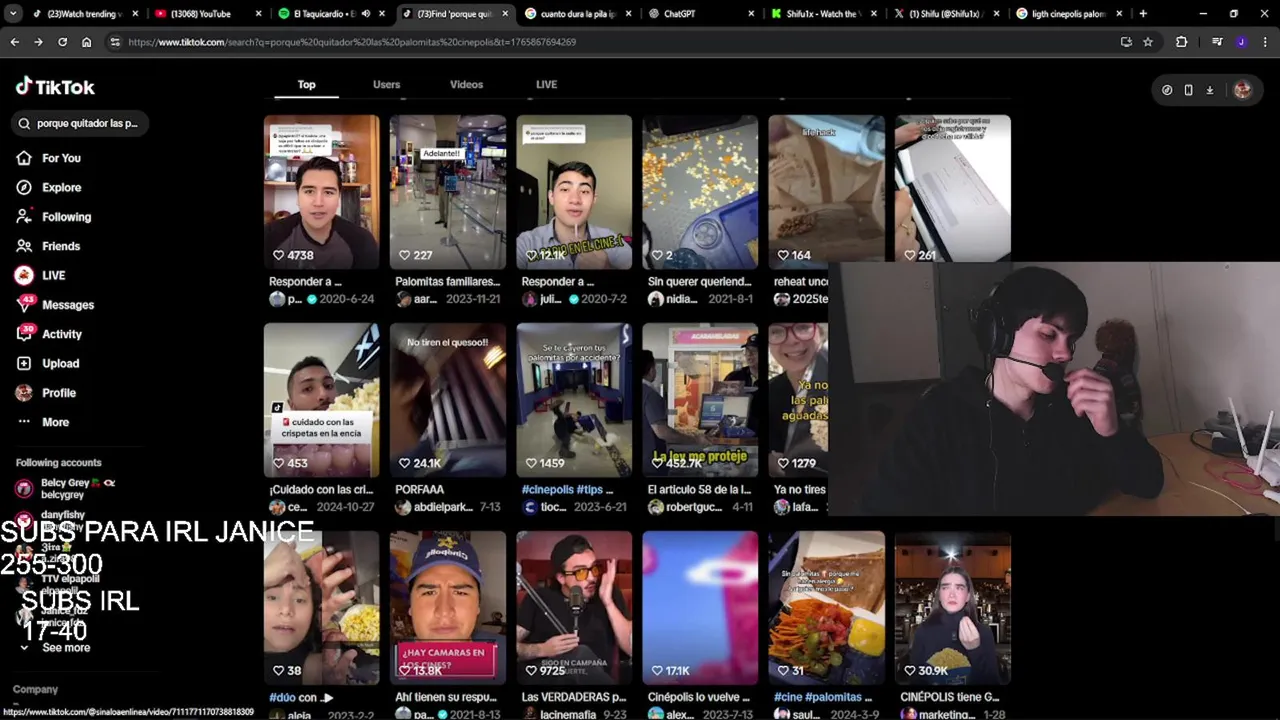Screen dimensions: 1280x720
Task: Click the download app icon in the TikTok header
Action: [x=1209, y=90]
